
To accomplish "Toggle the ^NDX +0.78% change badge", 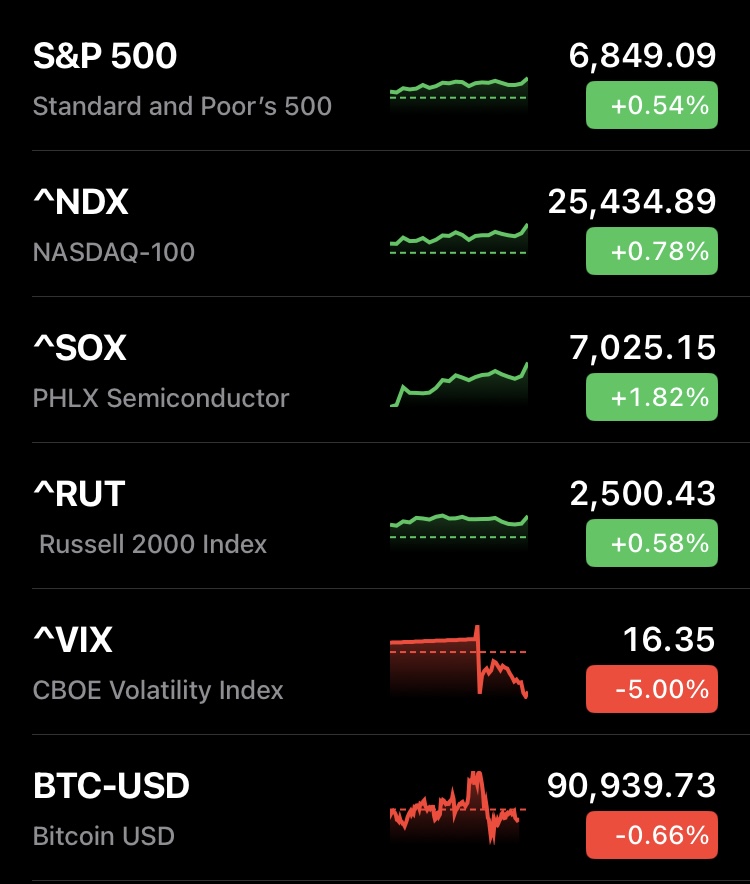I will 652,251.
